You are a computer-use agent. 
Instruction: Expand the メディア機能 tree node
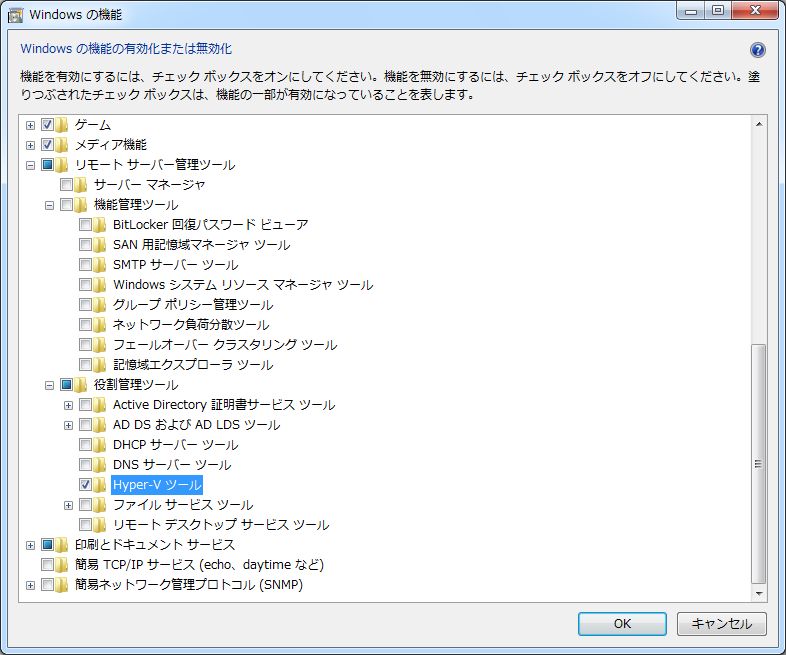(x=31, y=145)
